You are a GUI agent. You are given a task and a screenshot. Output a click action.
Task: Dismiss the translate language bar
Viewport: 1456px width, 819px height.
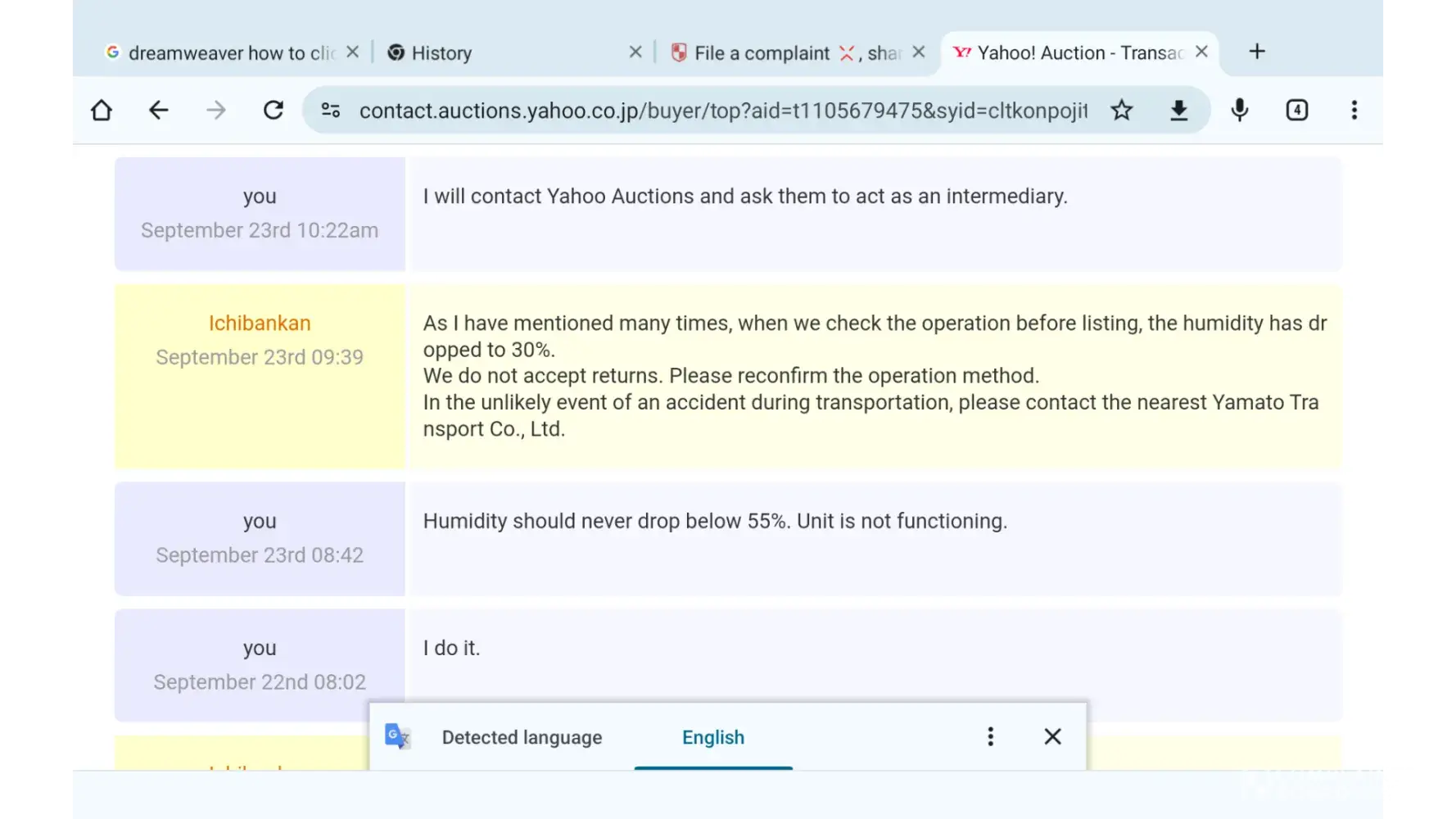(x=1052, y=737)
